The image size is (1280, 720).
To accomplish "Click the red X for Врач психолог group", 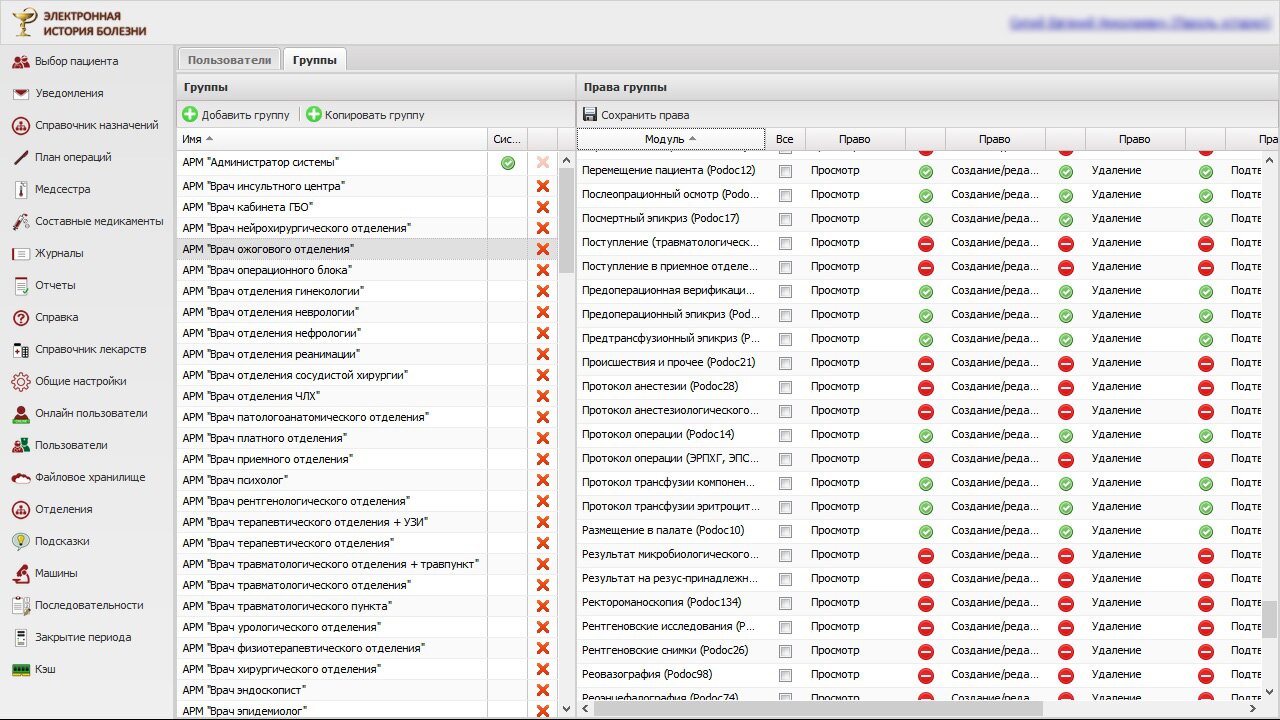I will (543, 480).
